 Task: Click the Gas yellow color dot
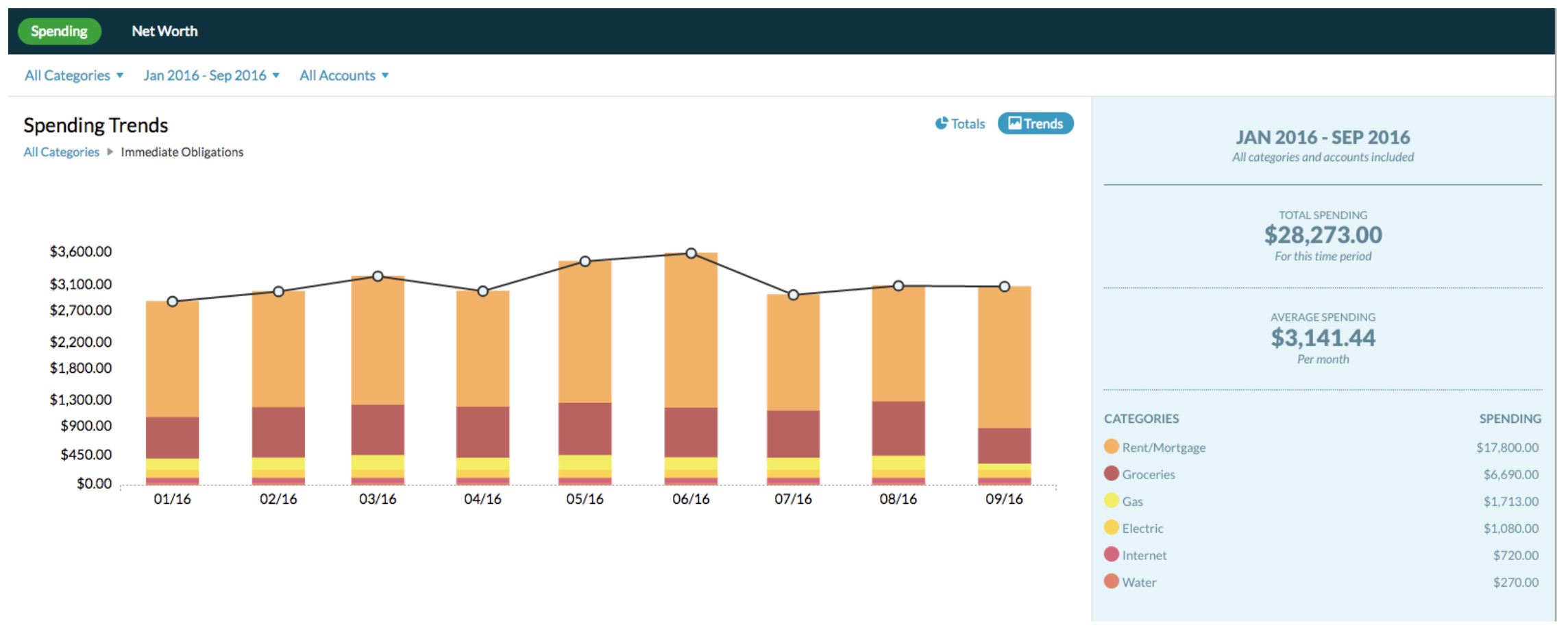click(1112, 500)
